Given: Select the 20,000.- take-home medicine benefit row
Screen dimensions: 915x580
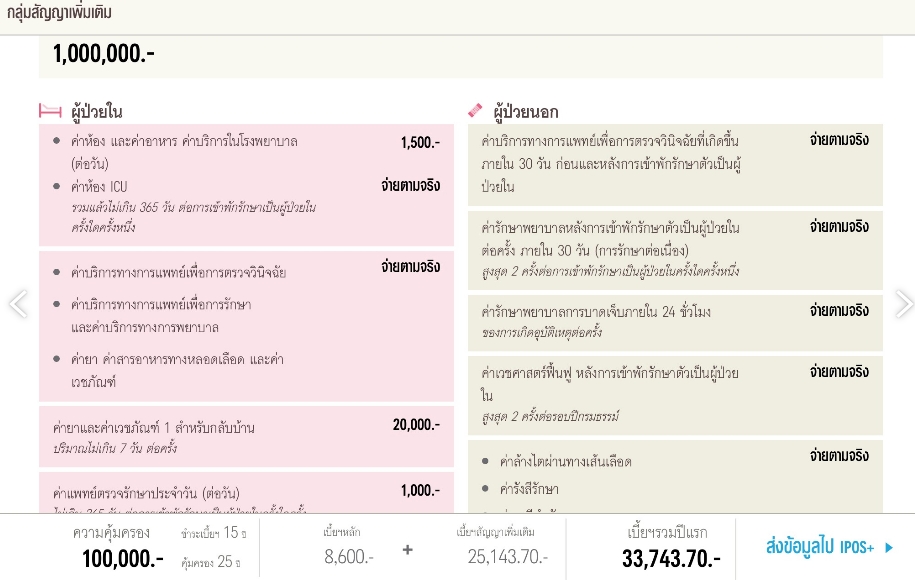Looking at the screenshot, I should click(x=246, y=436).
